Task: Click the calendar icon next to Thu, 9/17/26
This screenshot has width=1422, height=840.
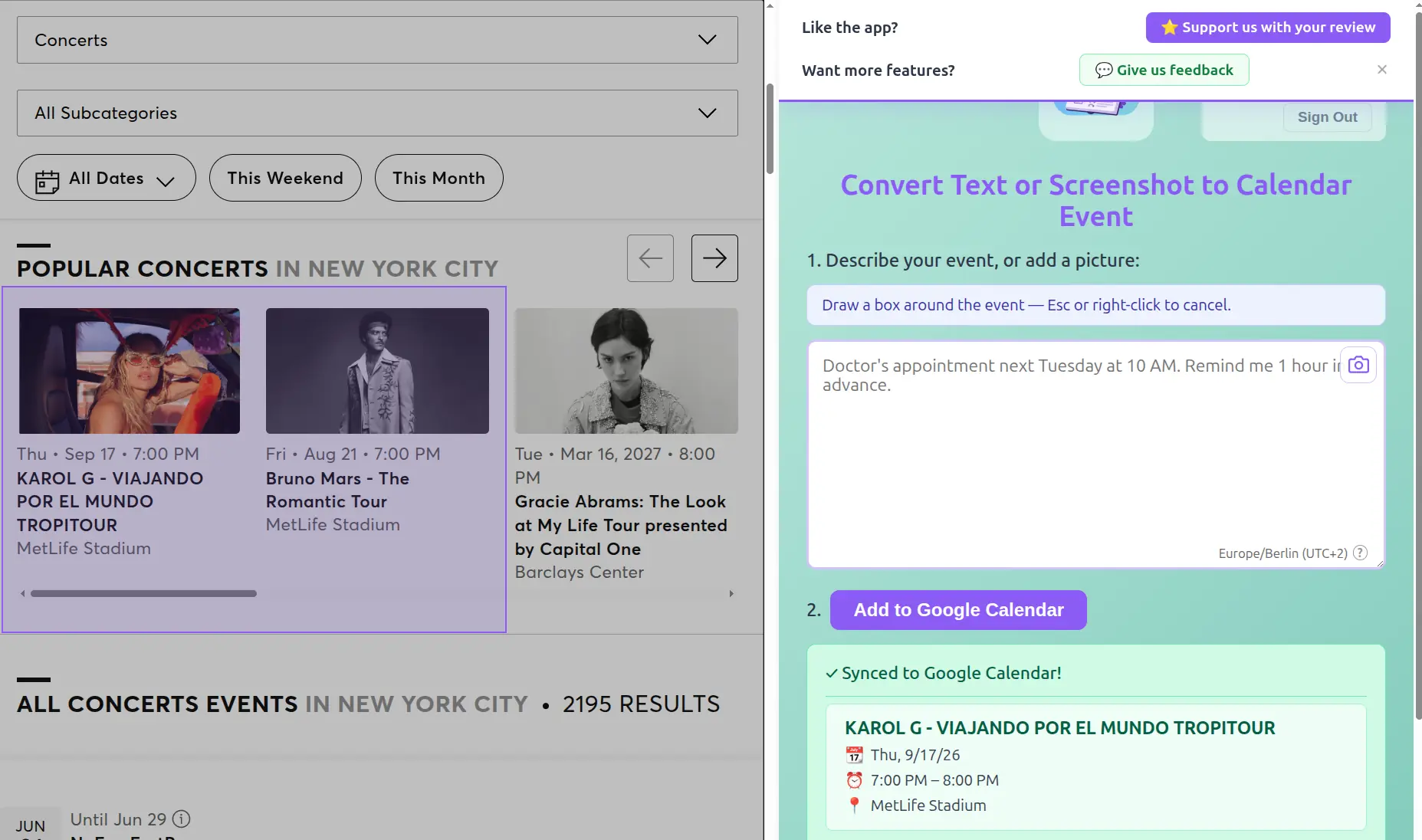Action: click(854, 755)
